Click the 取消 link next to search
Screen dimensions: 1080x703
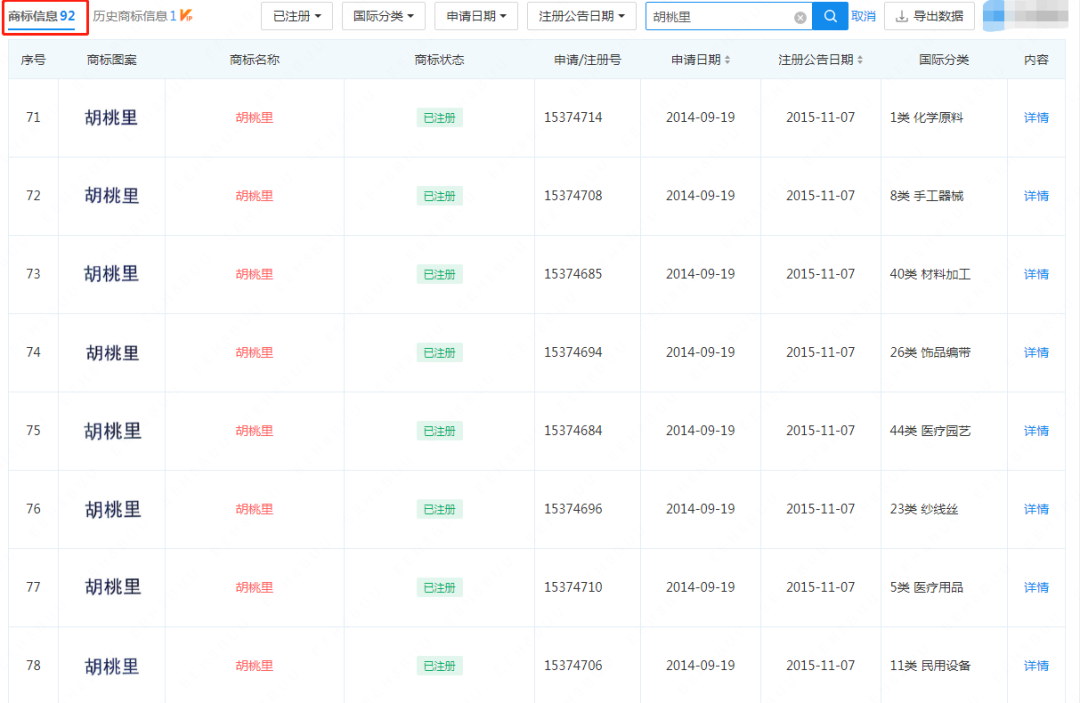click(x=863, y=16)
